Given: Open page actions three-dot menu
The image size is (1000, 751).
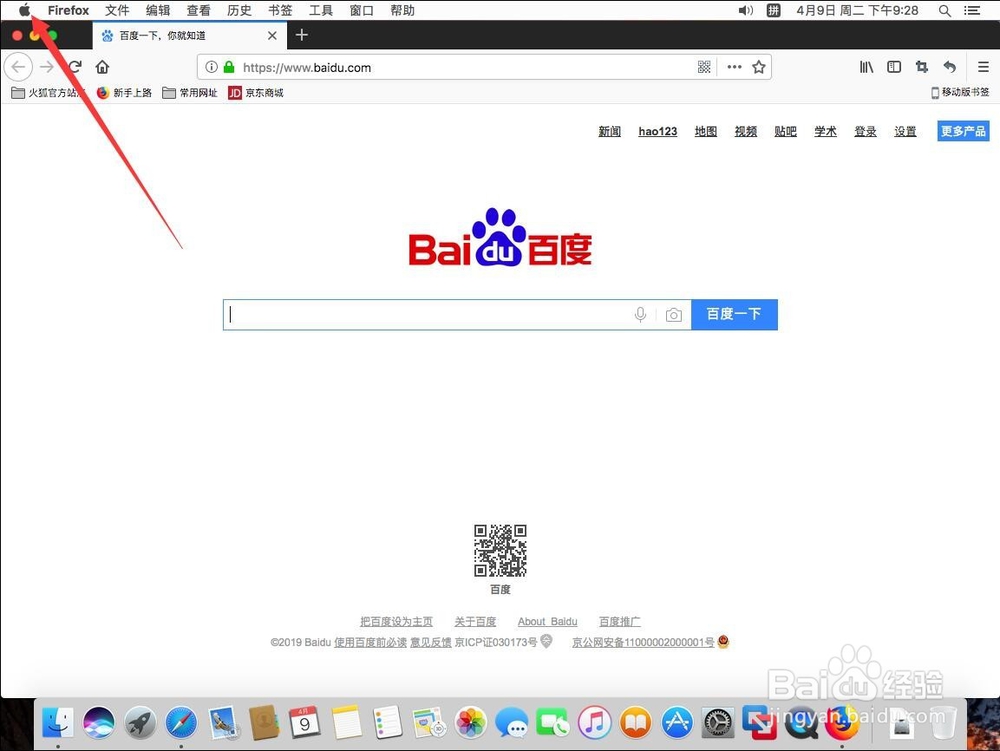Looking at the screenshot, I should click(x=734, y=67).
